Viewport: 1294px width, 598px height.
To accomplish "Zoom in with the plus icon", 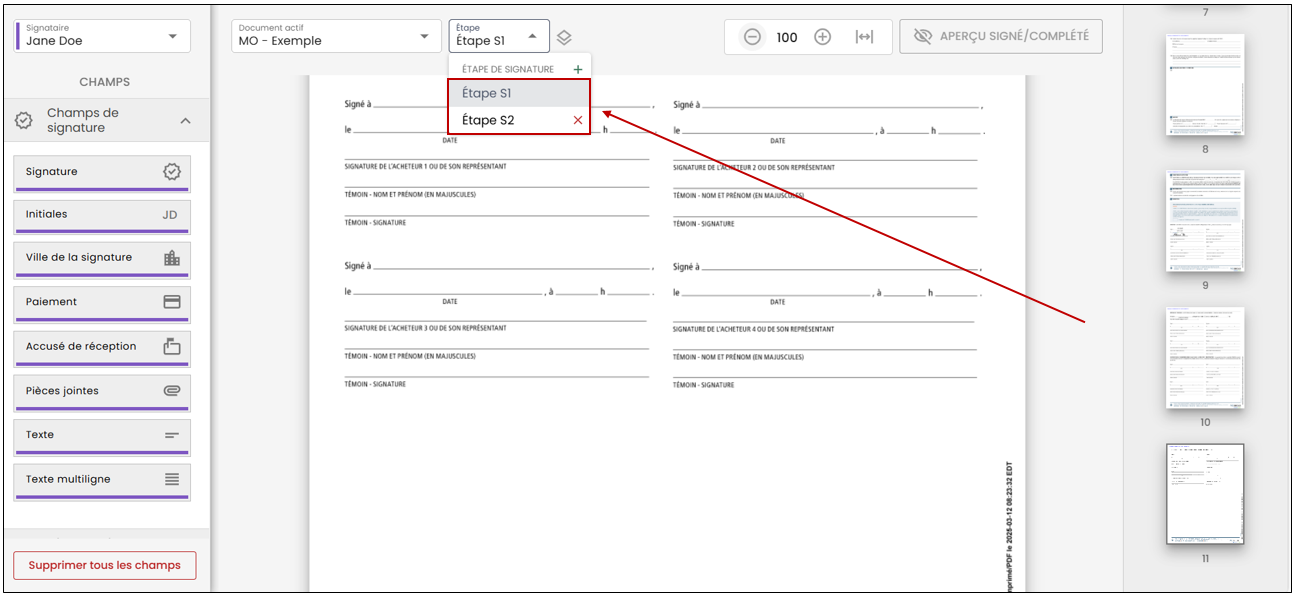I will 822,37.
